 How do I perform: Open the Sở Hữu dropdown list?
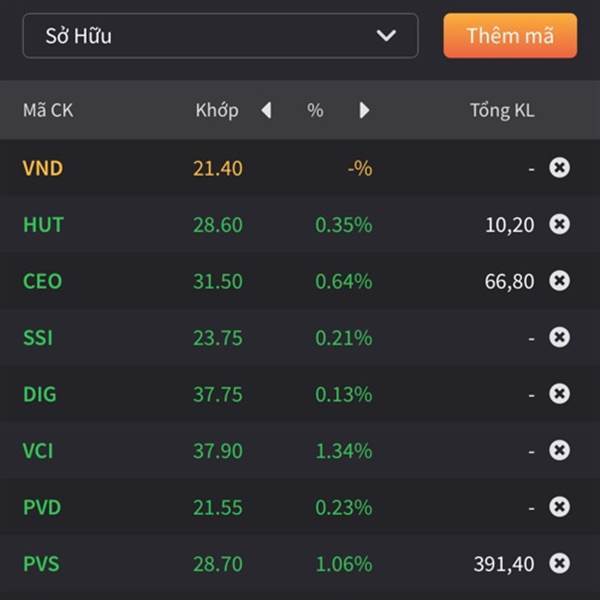point(220,36)
